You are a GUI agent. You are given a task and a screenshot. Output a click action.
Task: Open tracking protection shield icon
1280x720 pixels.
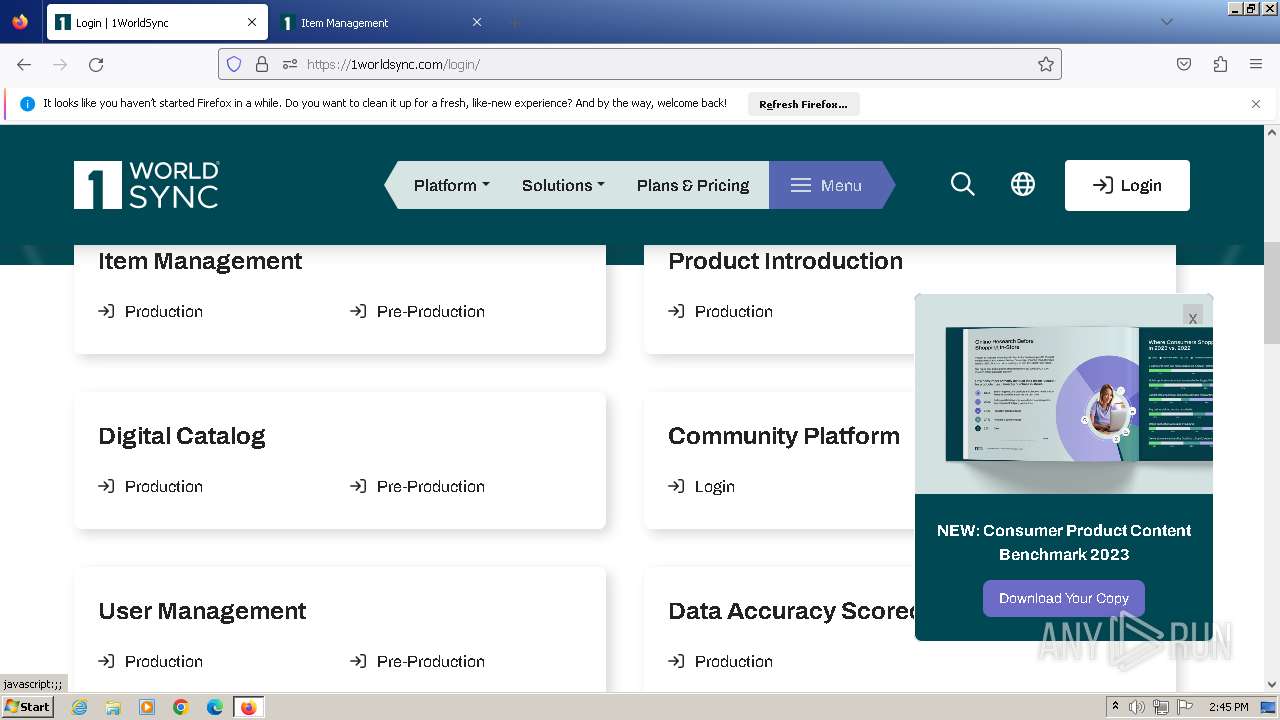click(x=234, y=64)
